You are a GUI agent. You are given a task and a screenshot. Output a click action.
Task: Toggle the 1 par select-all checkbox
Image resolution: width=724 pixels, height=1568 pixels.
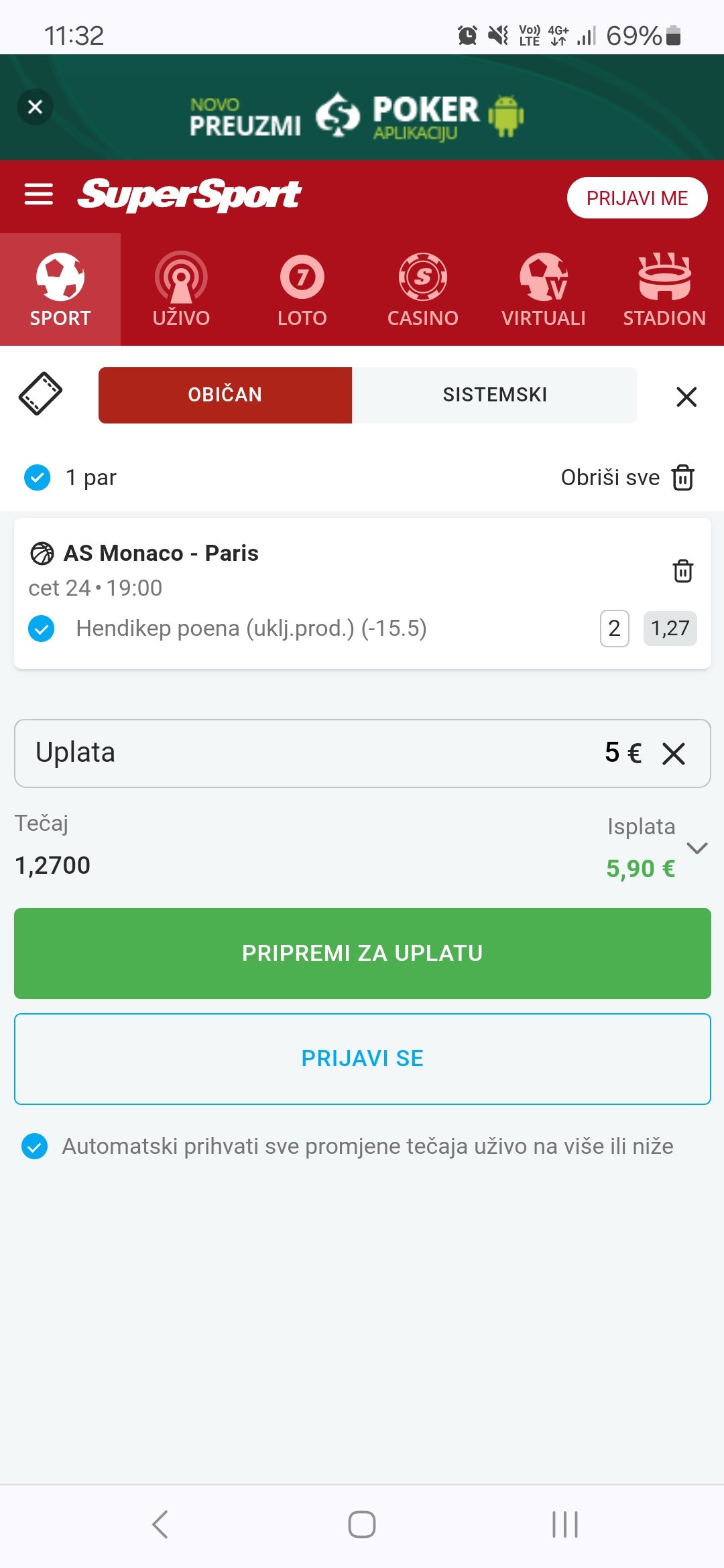tap(38, 478)
